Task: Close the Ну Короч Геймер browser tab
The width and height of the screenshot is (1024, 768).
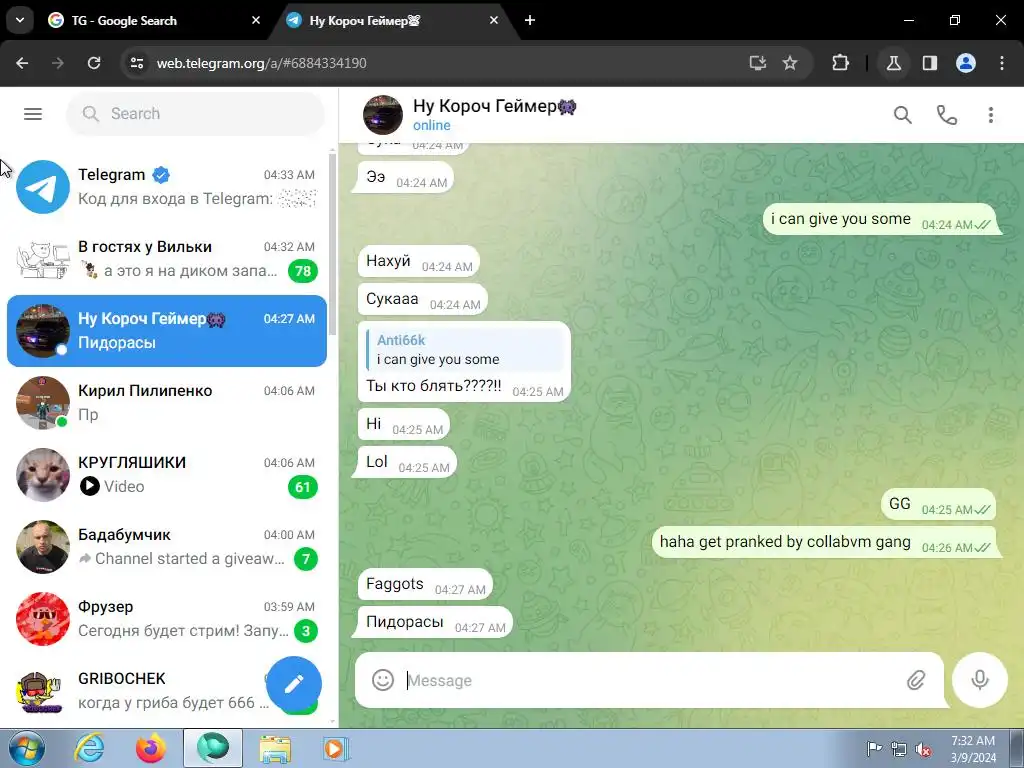Action: 494,20
